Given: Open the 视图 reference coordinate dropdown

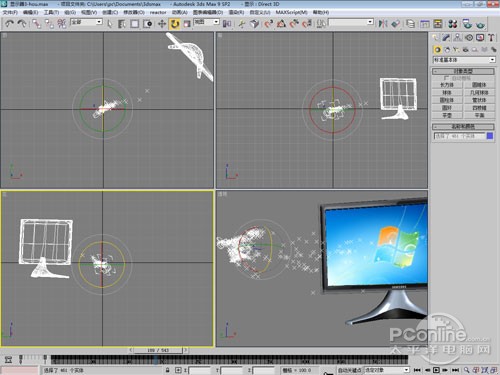Looking at the screenshot, I should (x=207, y=22).
